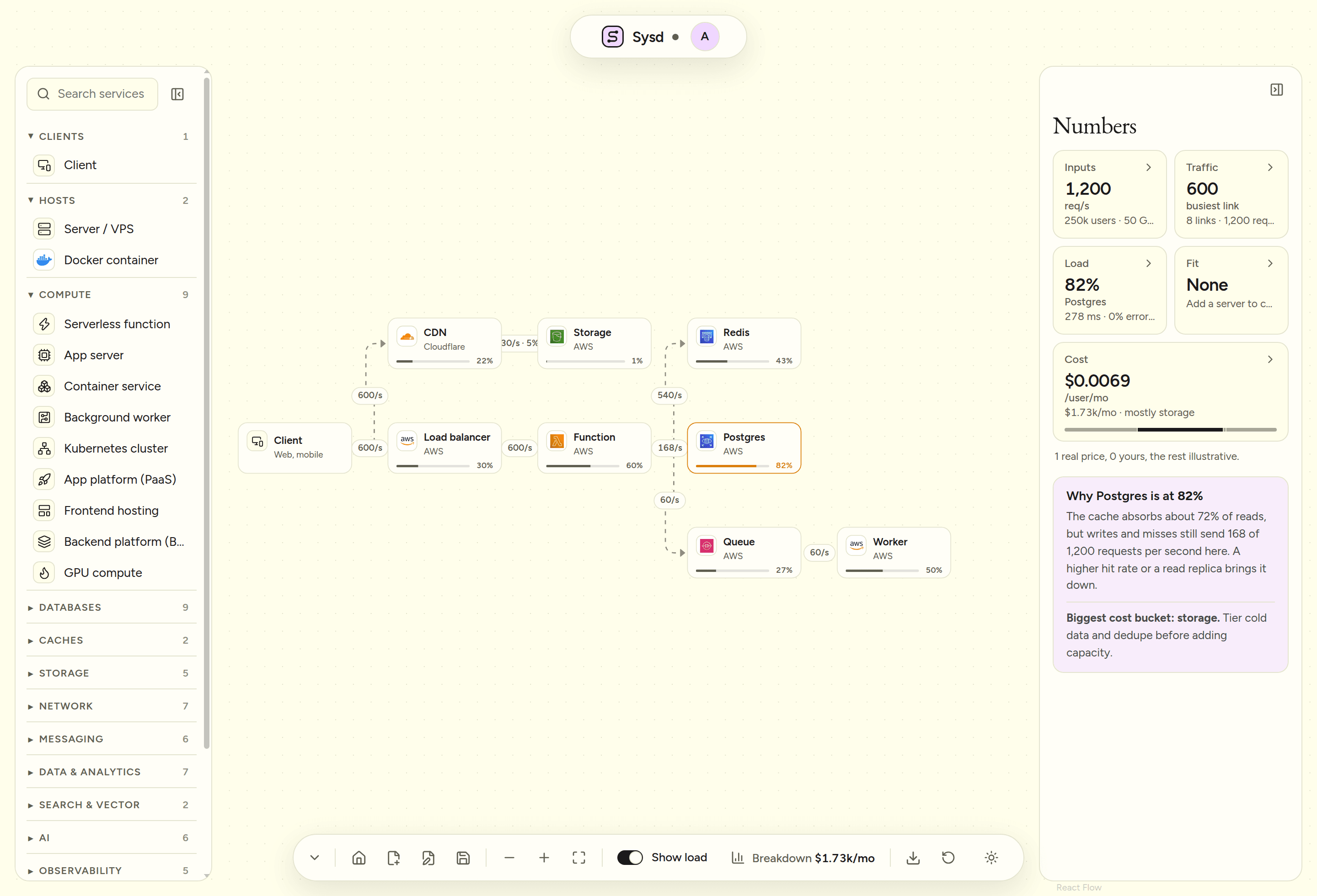Open the user avatar A

[x=705, y=37]
